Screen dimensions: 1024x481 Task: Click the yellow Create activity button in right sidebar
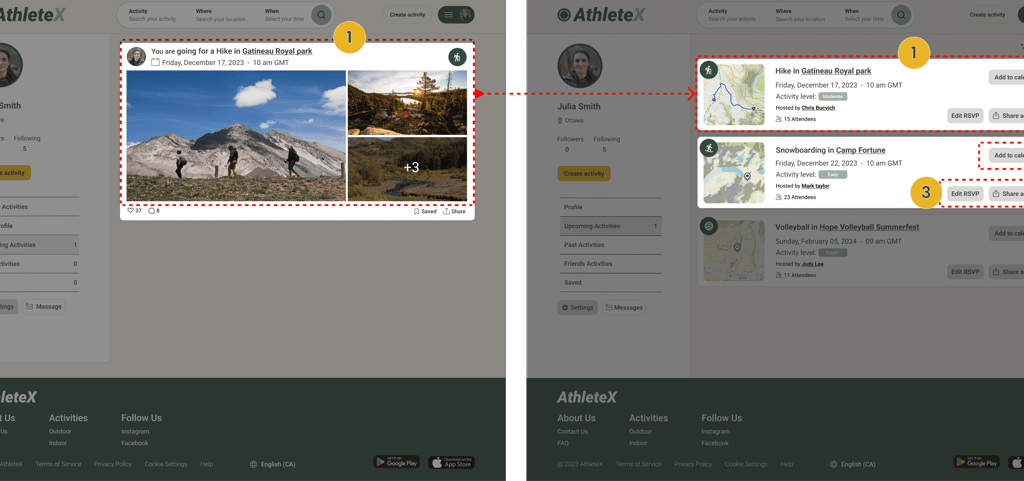tap(584, 174)
